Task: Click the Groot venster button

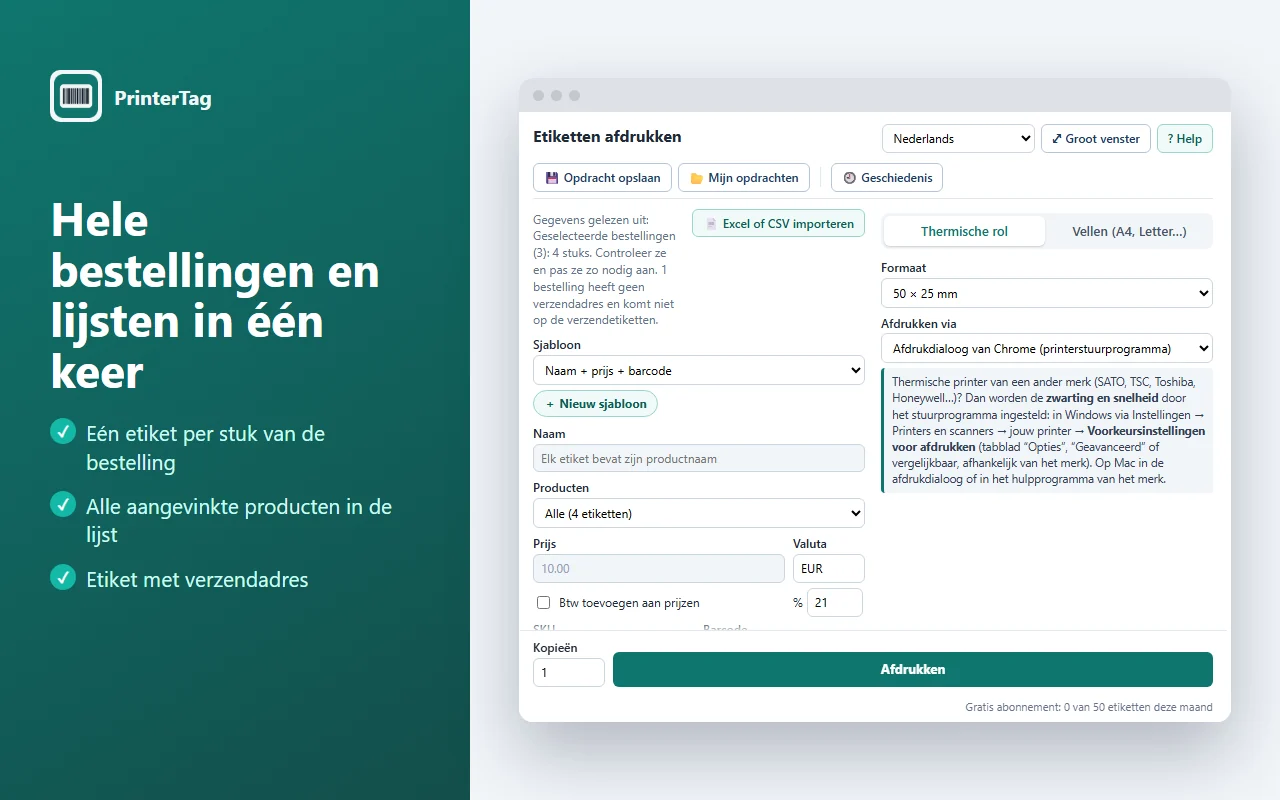Action: 1096,139
